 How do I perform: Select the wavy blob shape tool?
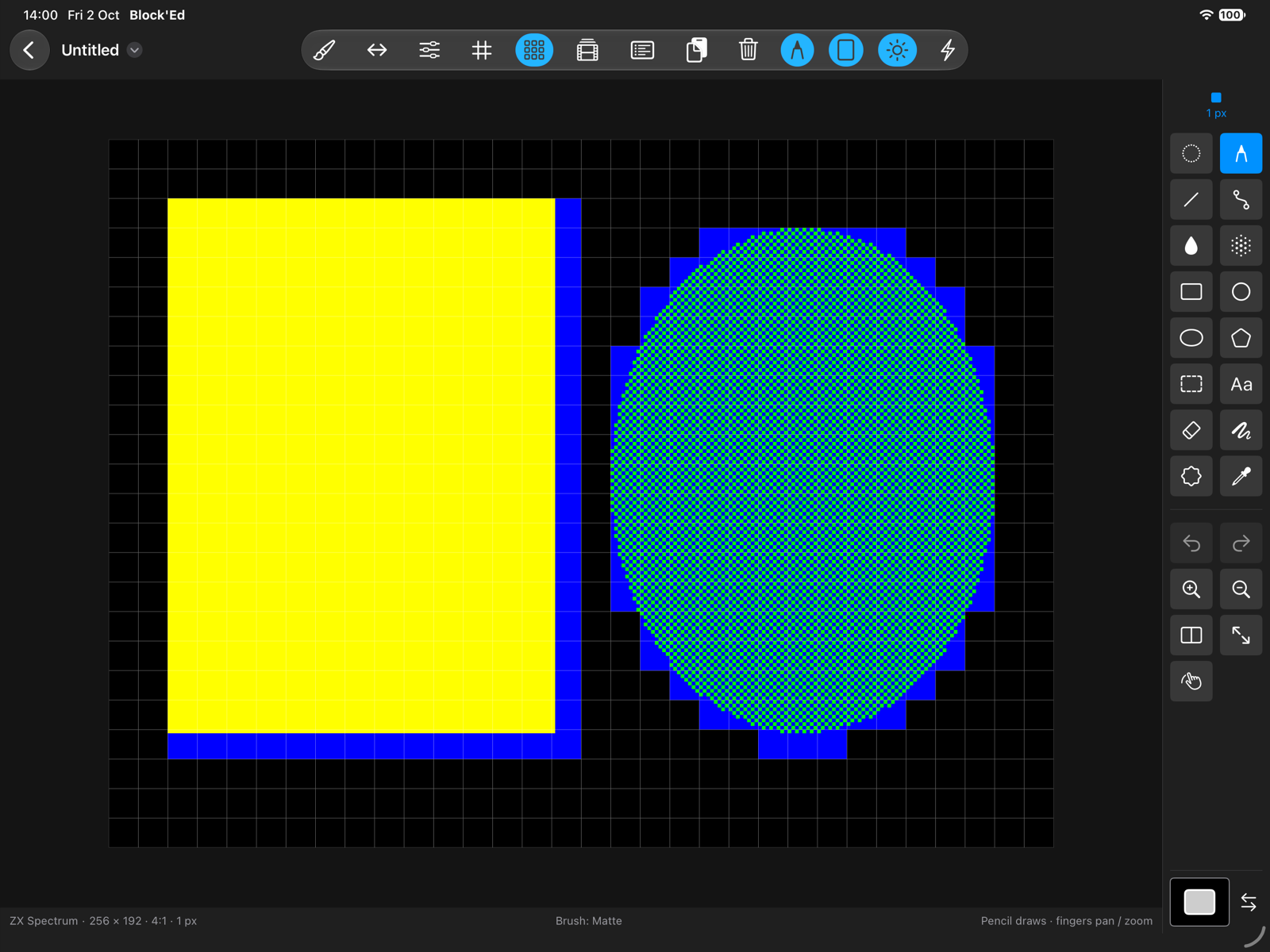pos(1191,476)
